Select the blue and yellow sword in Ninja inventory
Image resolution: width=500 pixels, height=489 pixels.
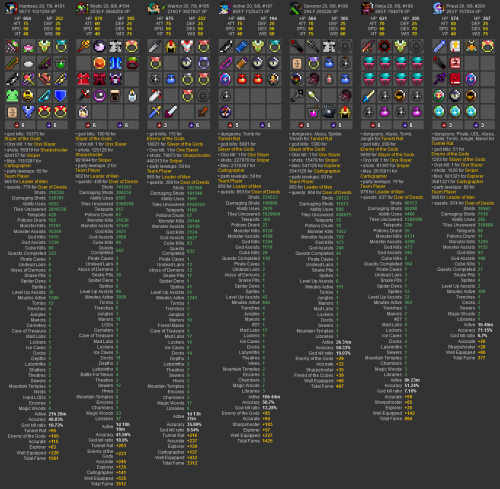click(368, 96)
